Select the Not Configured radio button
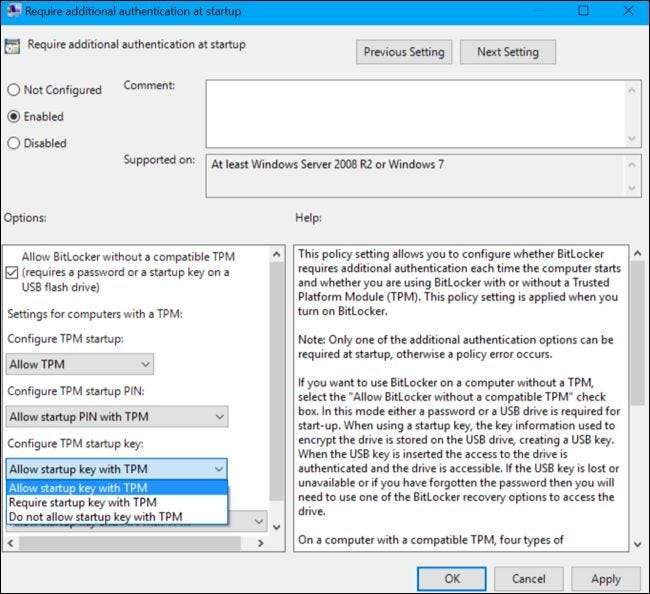 point(13,90)
